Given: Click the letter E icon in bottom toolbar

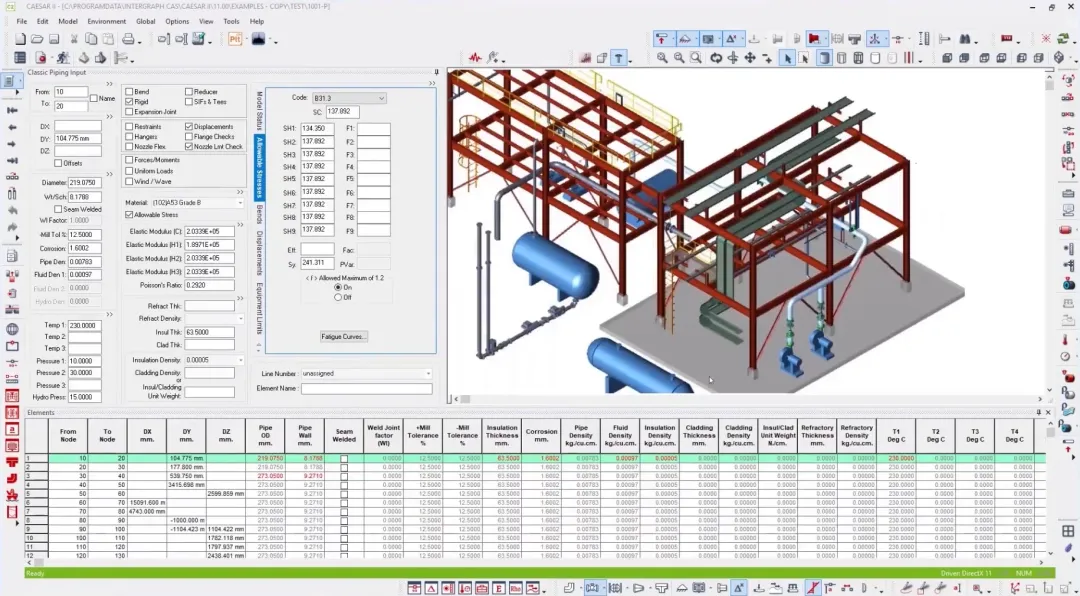Looking at the screenshot, I should (x=499, y=588).
